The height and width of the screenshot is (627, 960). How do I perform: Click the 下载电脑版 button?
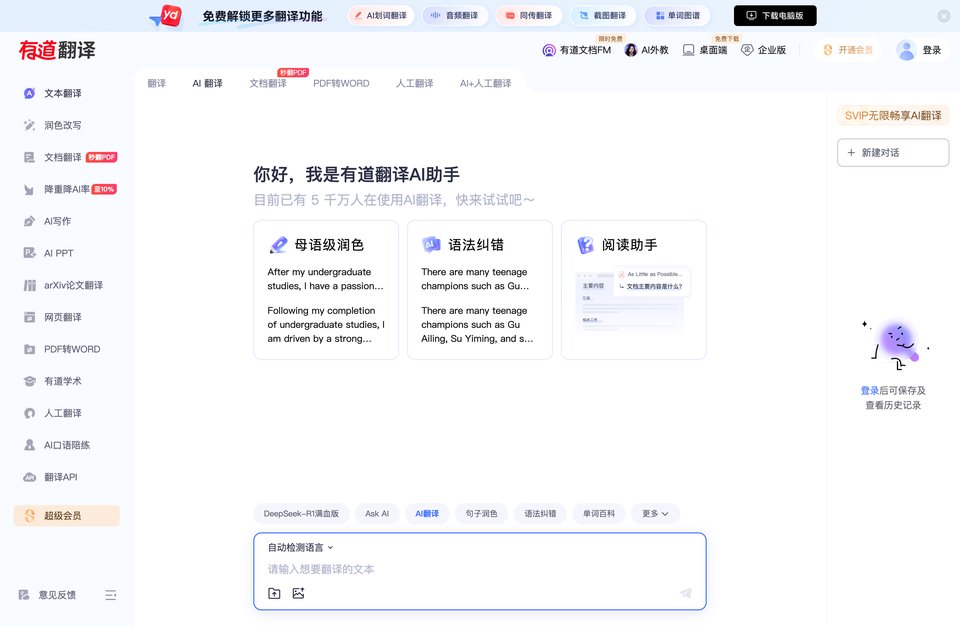pyautogui.click(x=775, y=16)
